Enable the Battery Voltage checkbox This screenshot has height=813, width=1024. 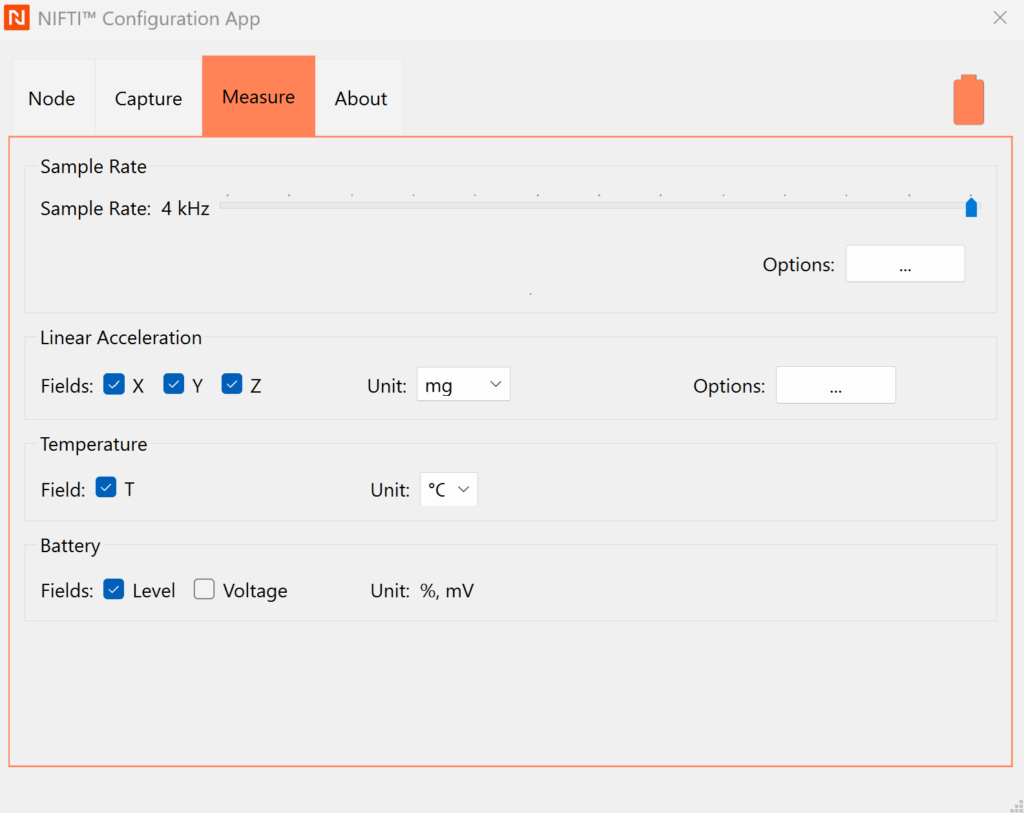[x=204, y=590]
